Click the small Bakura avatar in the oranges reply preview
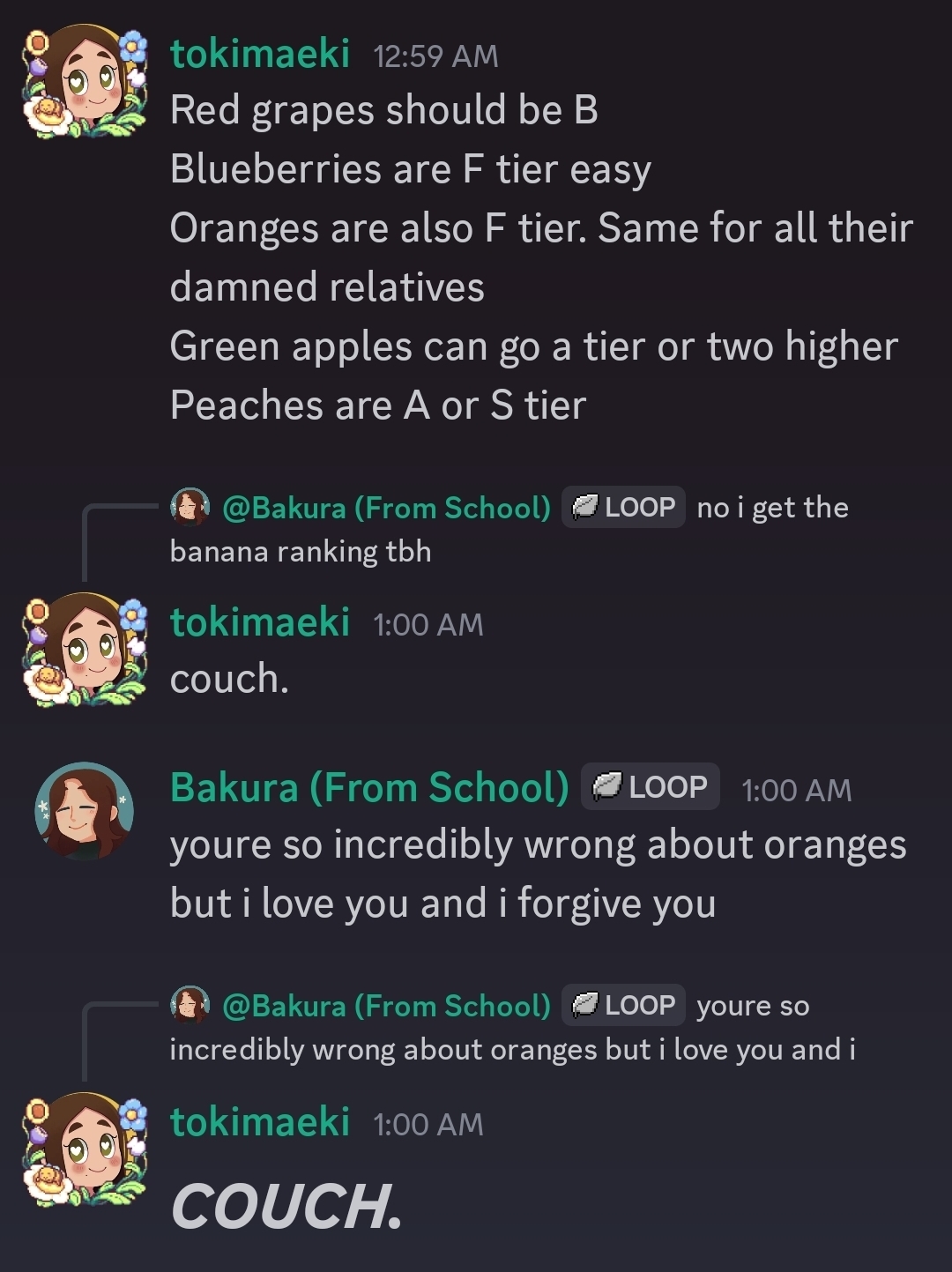 click(x=190, y=1005)
